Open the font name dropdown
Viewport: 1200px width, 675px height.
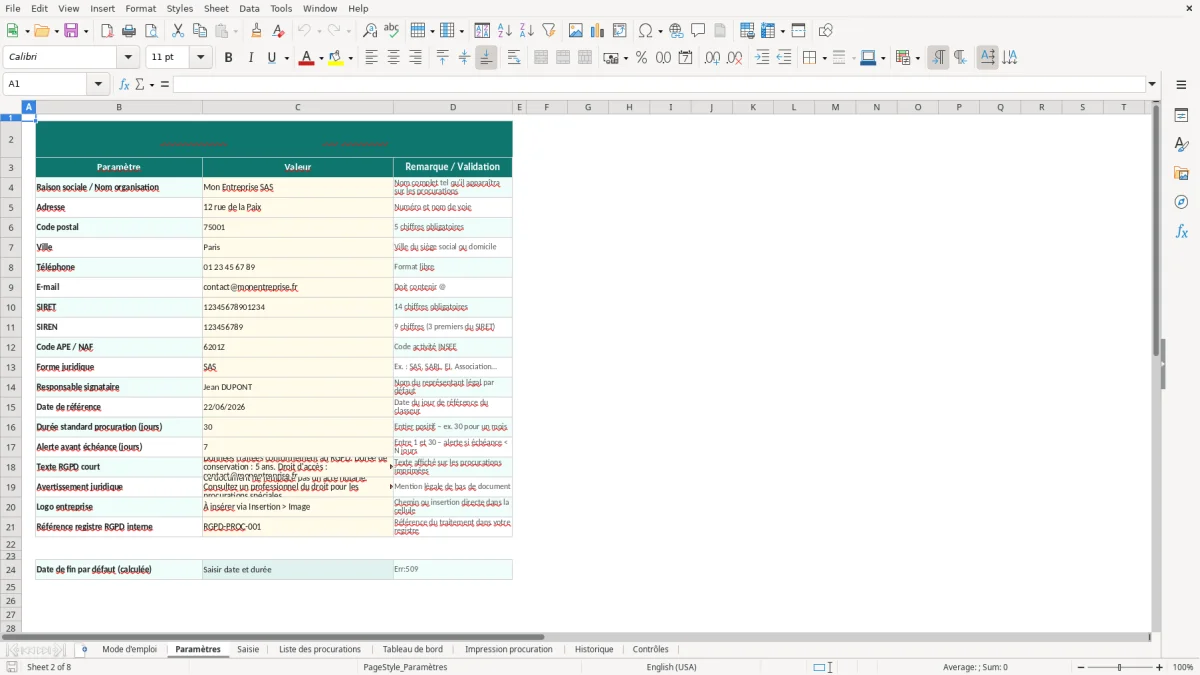[x=128, y=58]
